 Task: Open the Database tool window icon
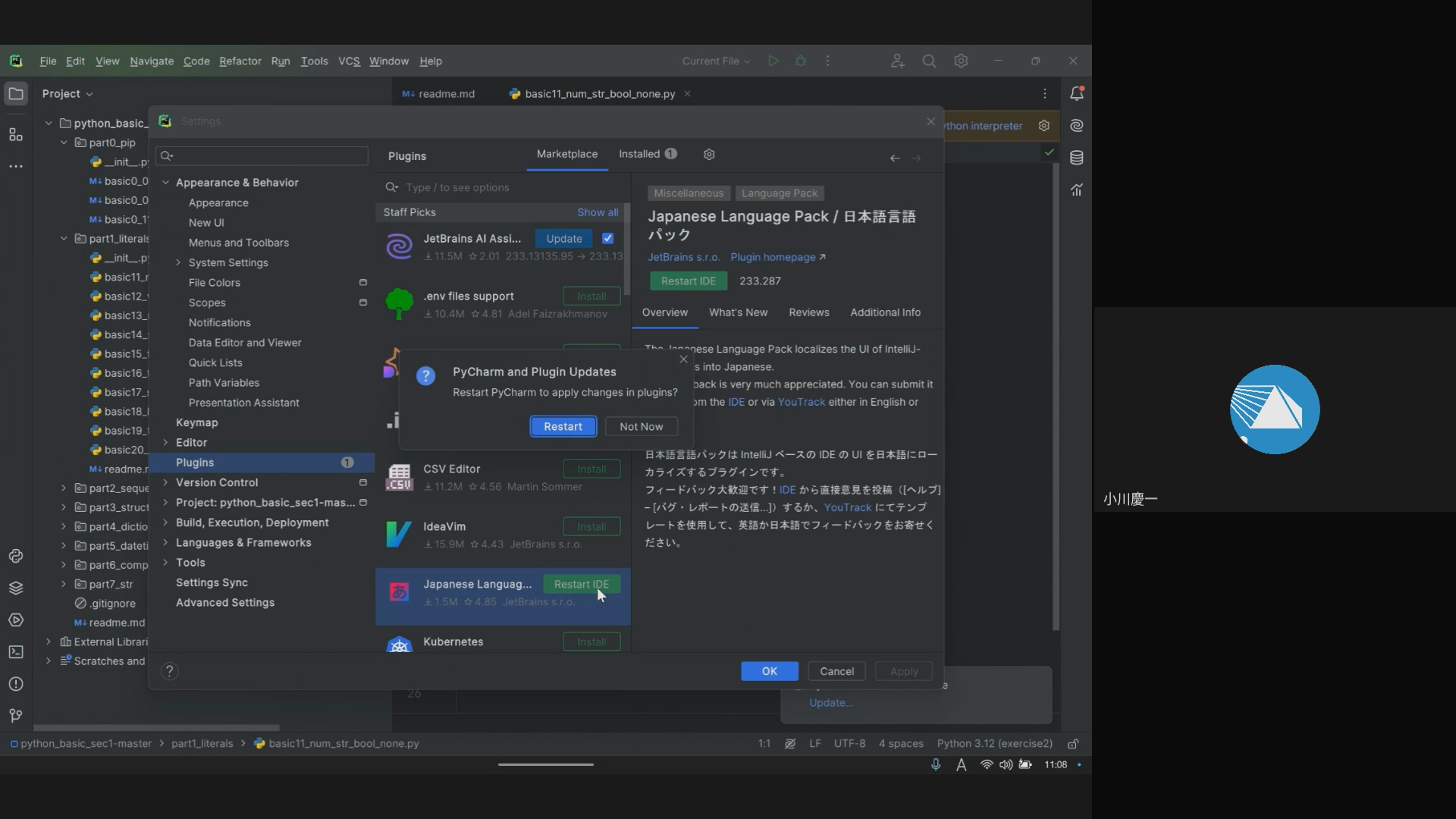(1076, 158)
